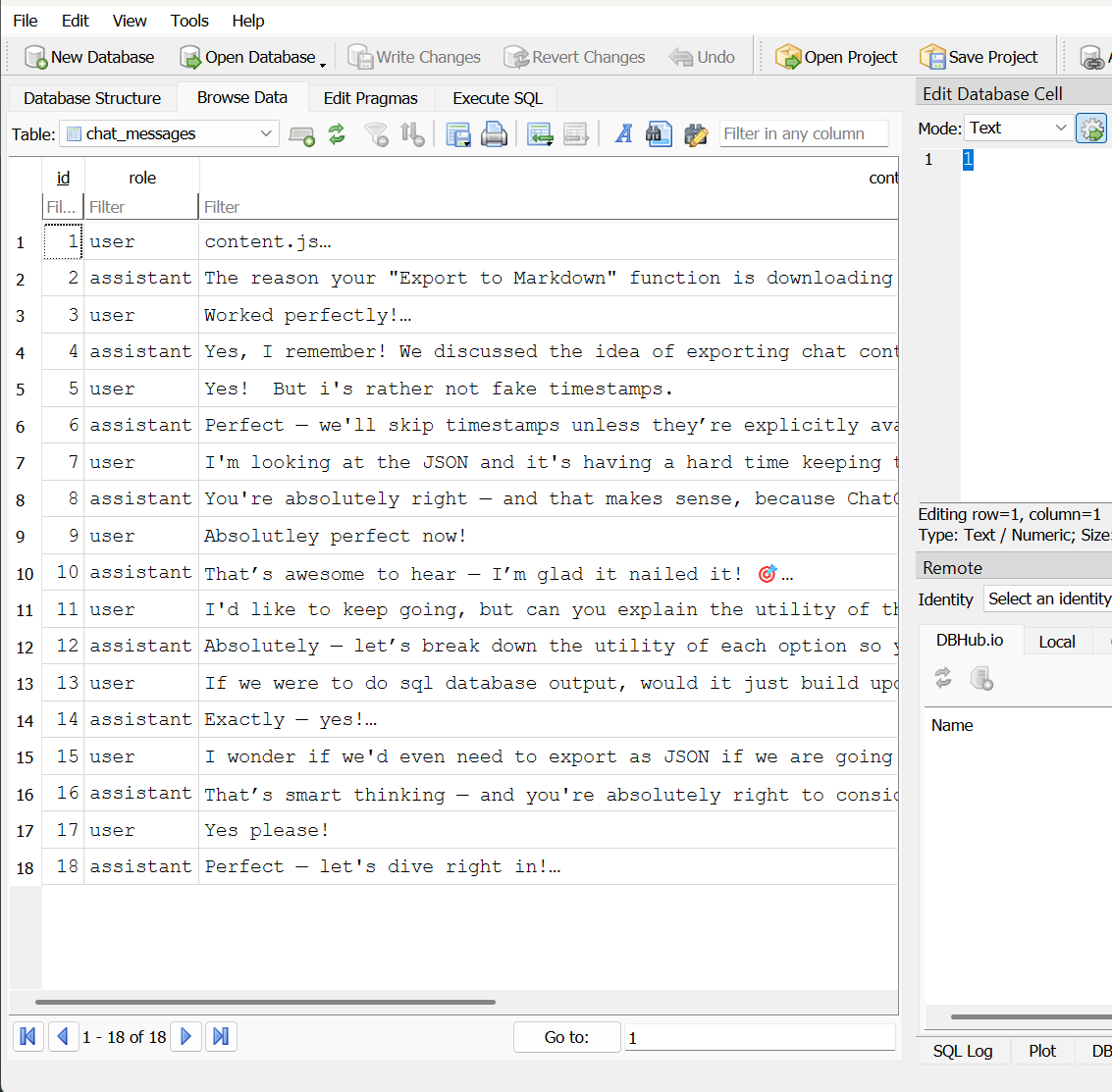The width and height of the screenshot is (1112, 1092).
Task: Open the Select an identity dropdown
Action: [1047, 598]
